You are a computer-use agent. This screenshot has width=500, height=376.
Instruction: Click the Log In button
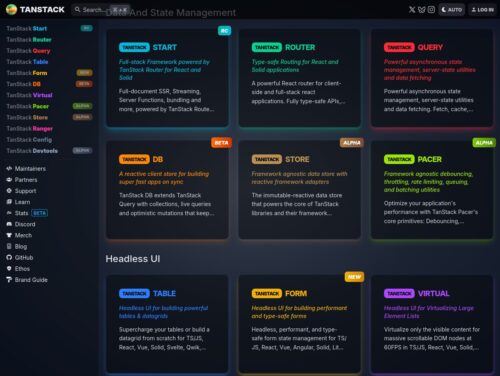(x=482, y=10)
